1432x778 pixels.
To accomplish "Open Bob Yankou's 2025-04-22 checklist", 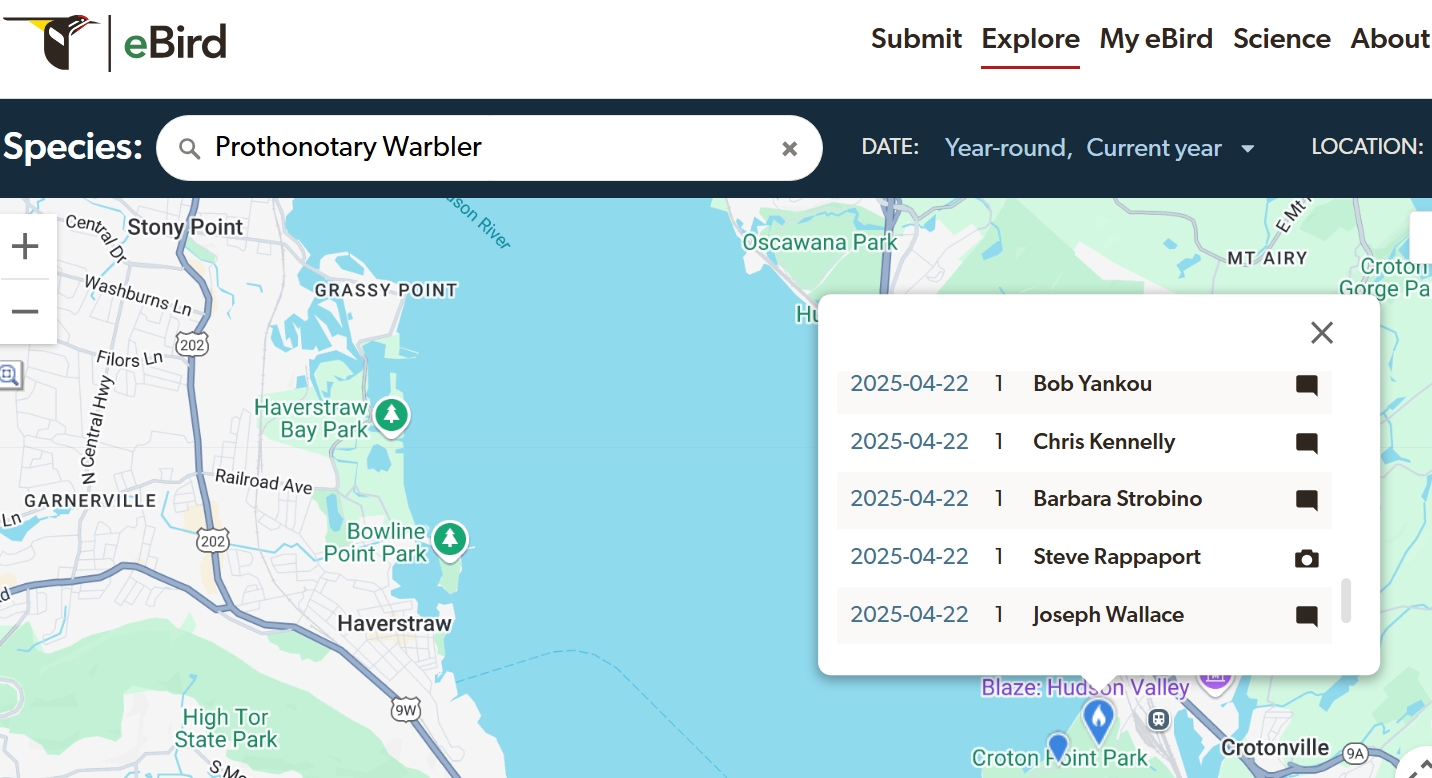I will coord(909,384).
